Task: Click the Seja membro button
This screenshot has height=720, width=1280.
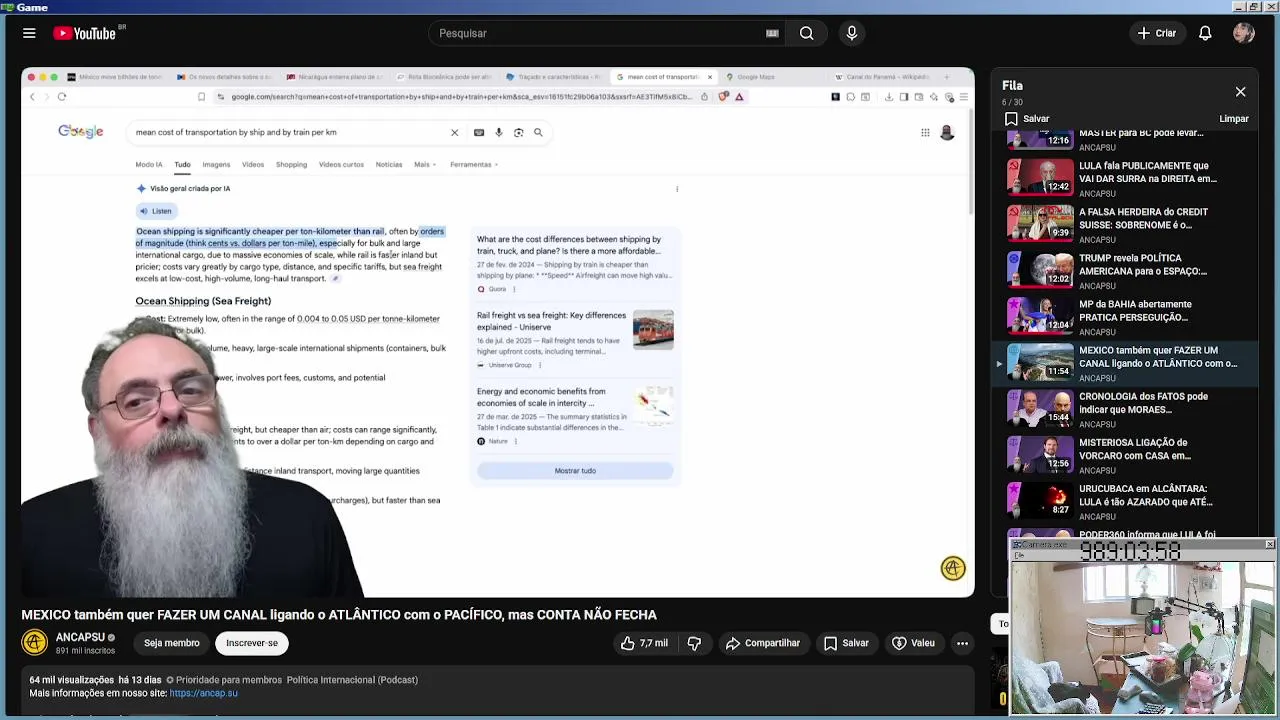Action: pyautogui.click(x=171, y=643)
